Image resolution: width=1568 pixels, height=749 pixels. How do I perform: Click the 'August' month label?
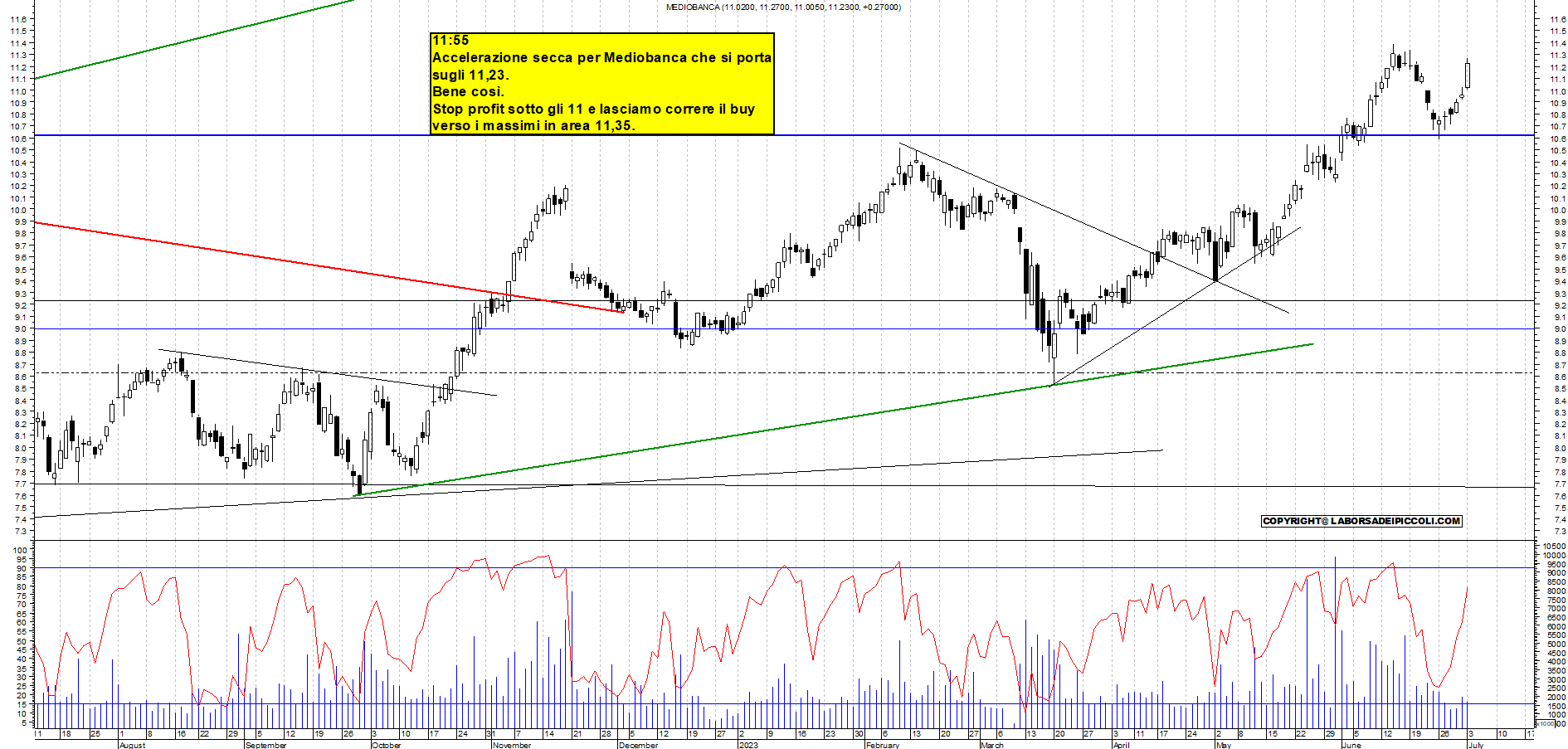[133, 745]
